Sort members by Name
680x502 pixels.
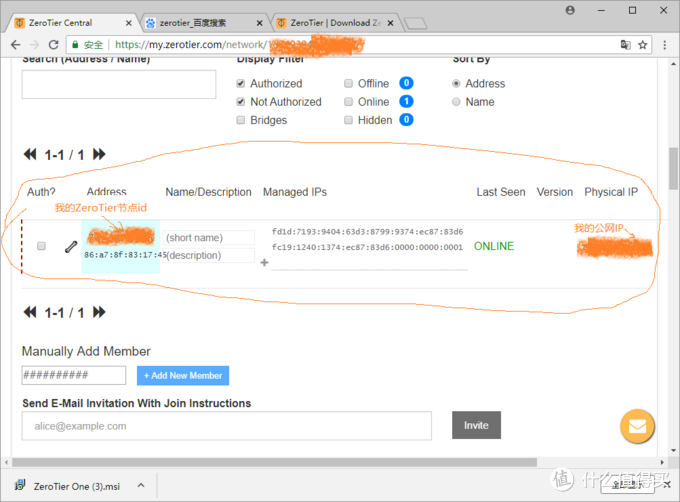457,102
